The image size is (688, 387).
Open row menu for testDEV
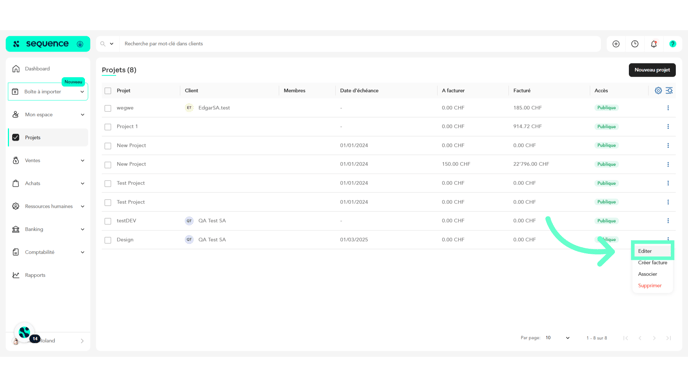[x=668, y=221]
